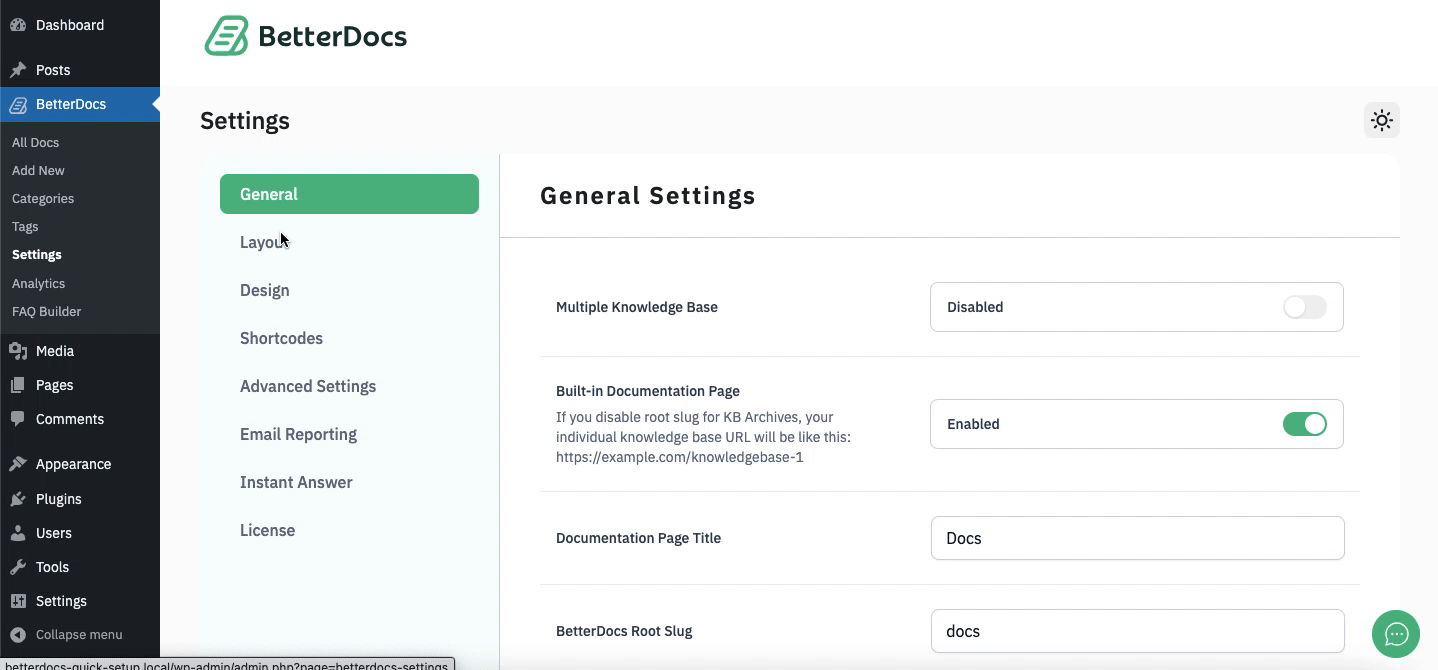Viewport: 1438px width, 670px height.
Task: Select the Posts pushpin icon
Action: [x=20, y=70]
